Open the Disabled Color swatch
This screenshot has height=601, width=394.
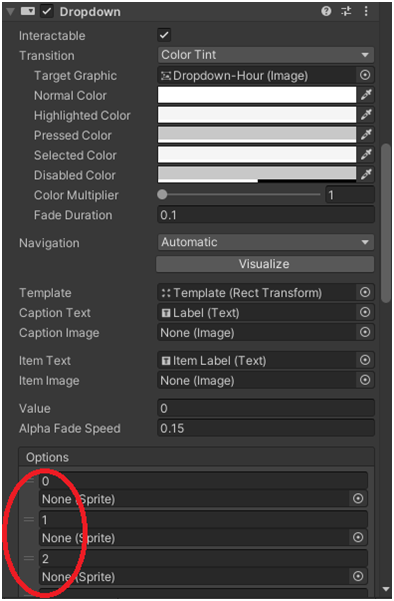[257, 174]
